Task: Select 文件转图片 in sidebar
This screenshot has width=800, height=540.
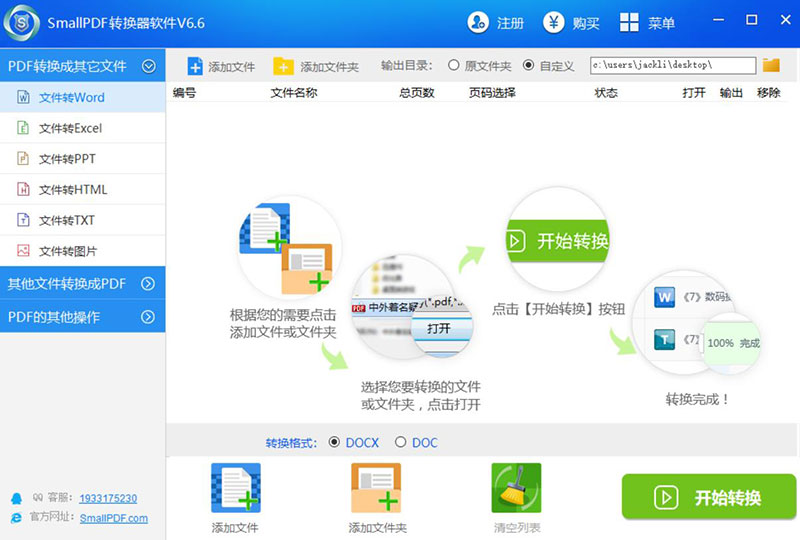Action: (x=83, y=251)
